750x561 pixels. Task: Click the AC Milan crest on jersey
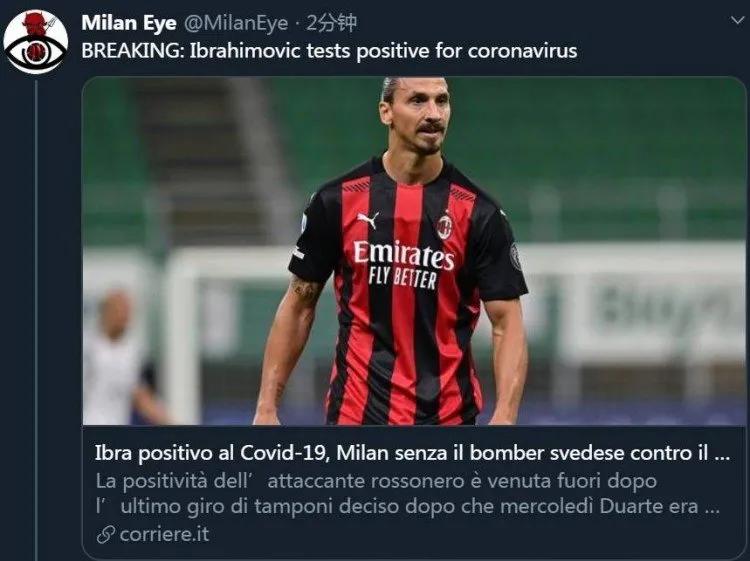444,227
